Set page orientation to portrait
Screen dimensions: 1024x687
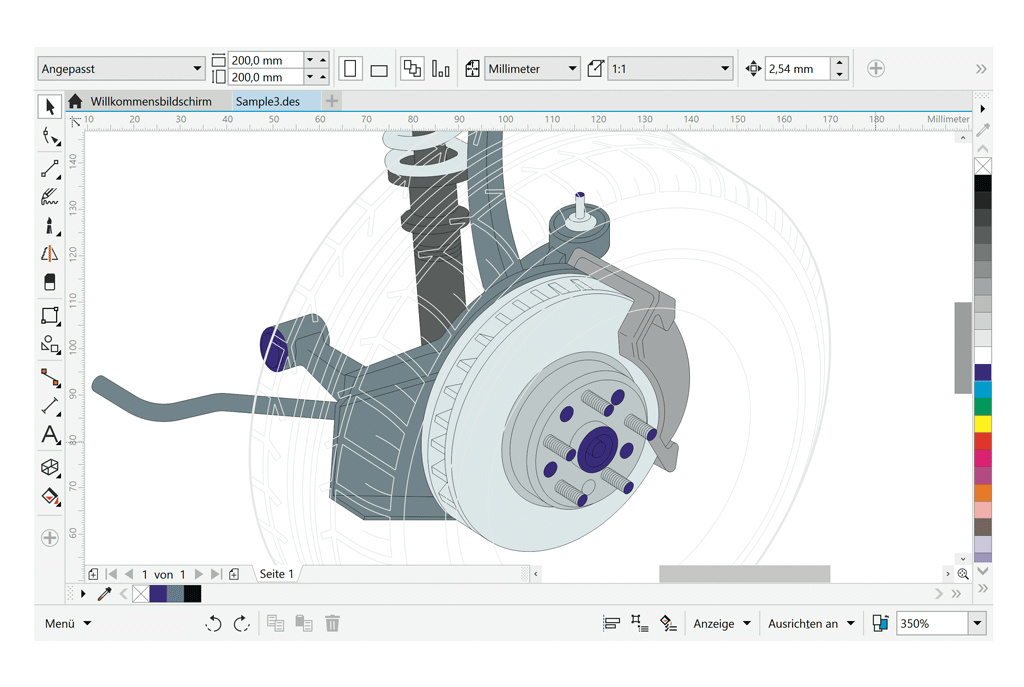(350, 69)
